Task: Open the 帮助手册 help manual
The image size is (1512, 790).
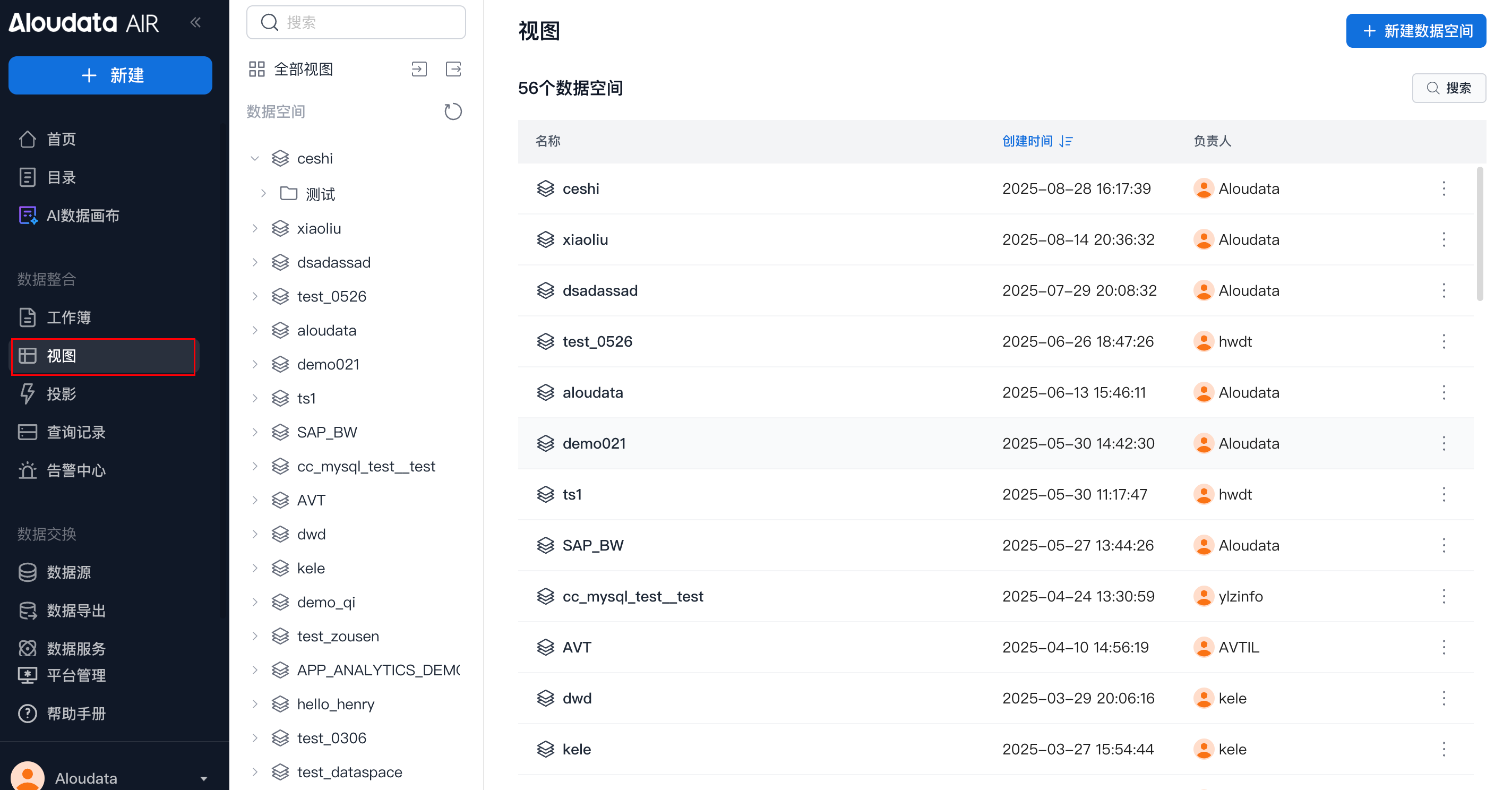Action: point(75,713)
